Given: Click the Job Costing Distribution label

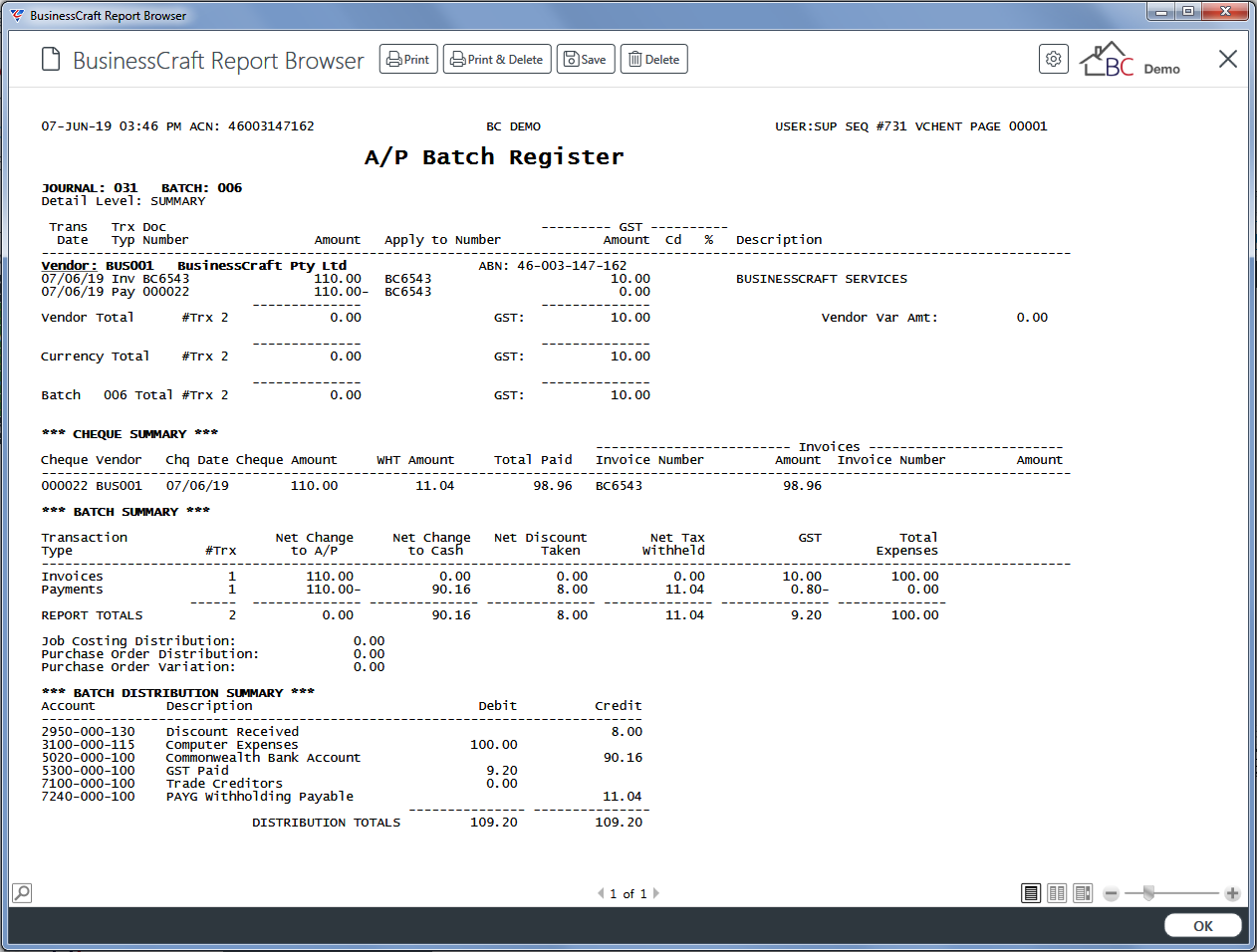Looking at the screenshot, I should click(138, 641).
